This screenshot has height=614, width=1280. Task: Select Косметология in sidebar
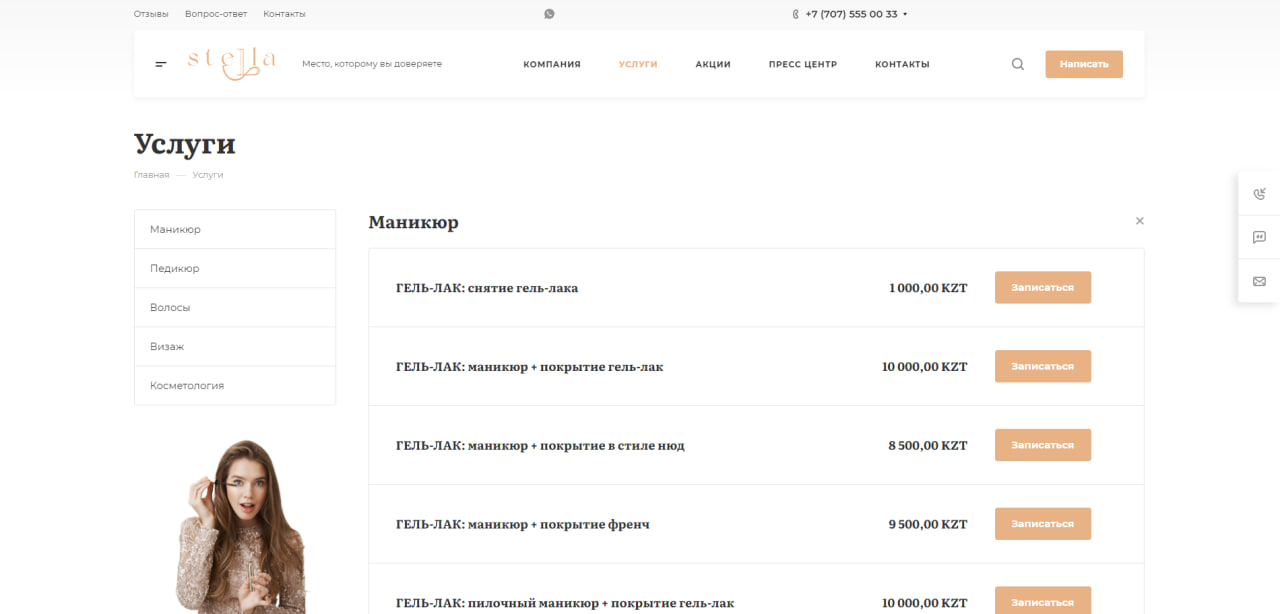(235, 385)
